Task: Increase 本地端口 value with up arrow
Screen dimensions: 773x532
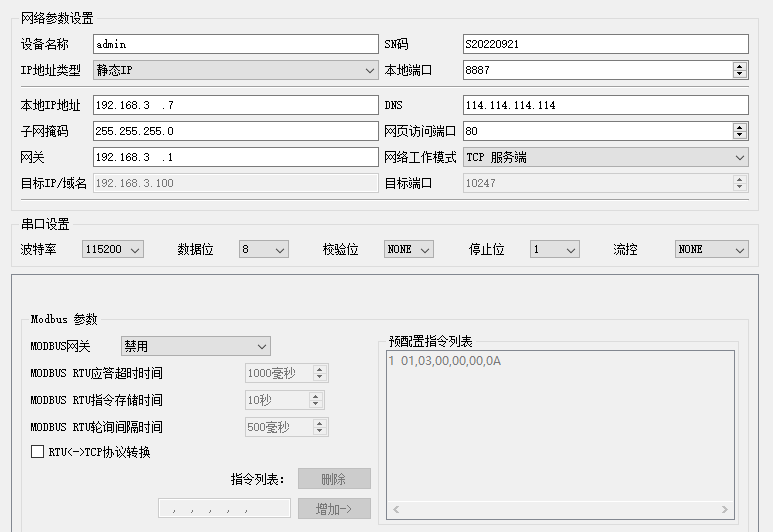Action: pyautogui.click(x=740, y=66)
